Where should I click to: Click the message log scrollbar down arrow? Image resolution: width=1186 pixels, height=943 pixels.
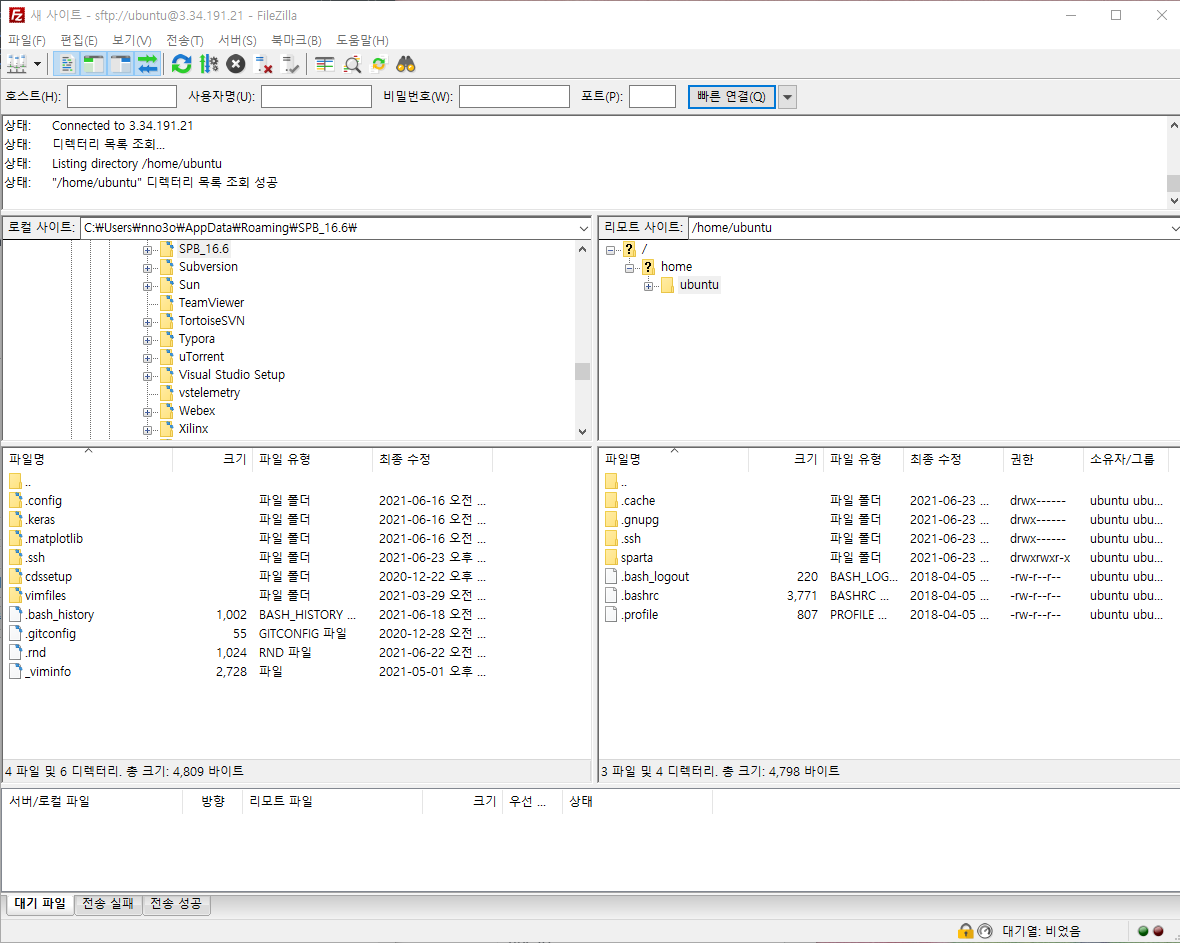click(1173, 200)
